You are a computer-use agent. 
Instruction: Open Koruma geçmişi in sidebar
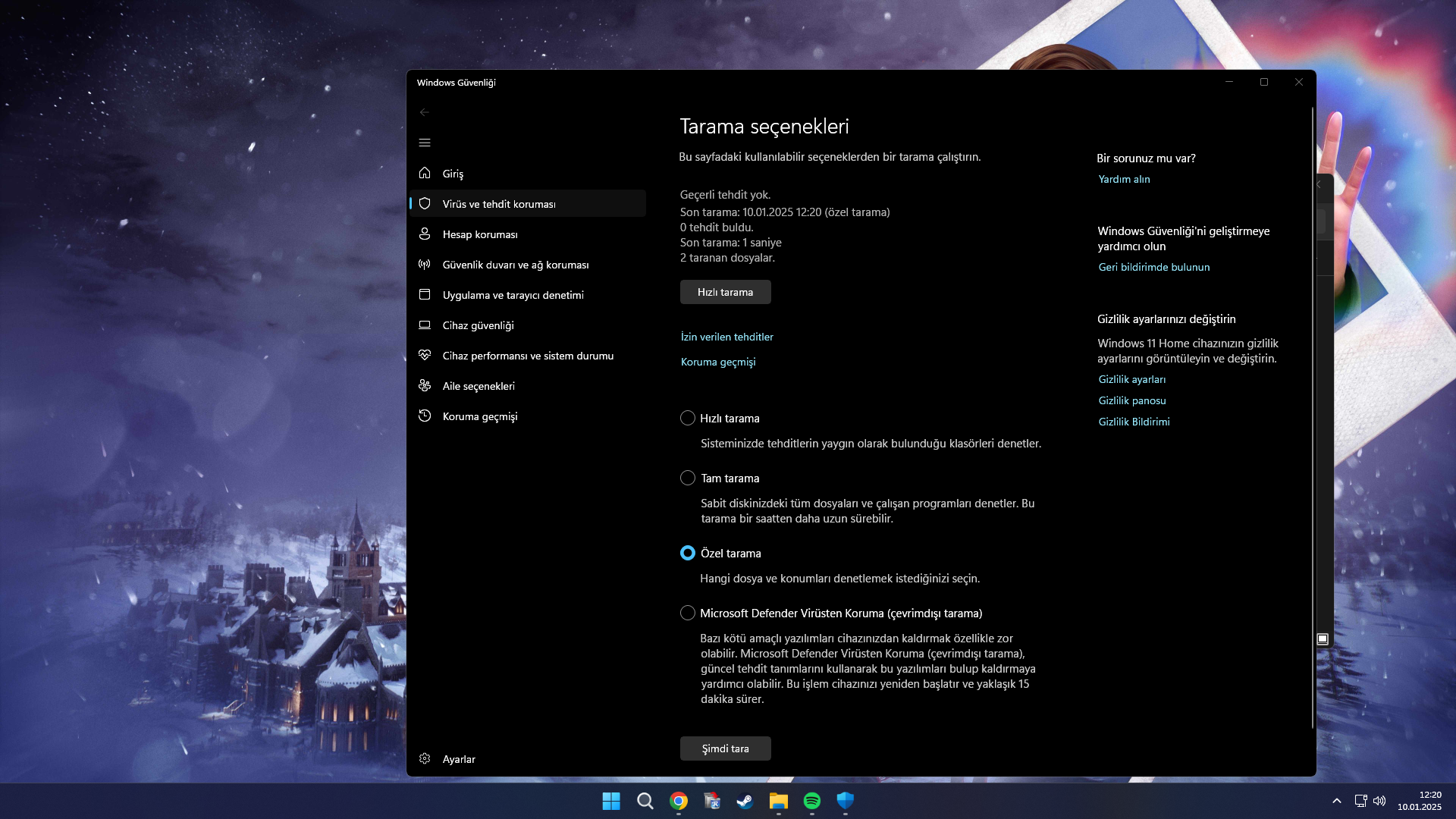pos(479,416)
